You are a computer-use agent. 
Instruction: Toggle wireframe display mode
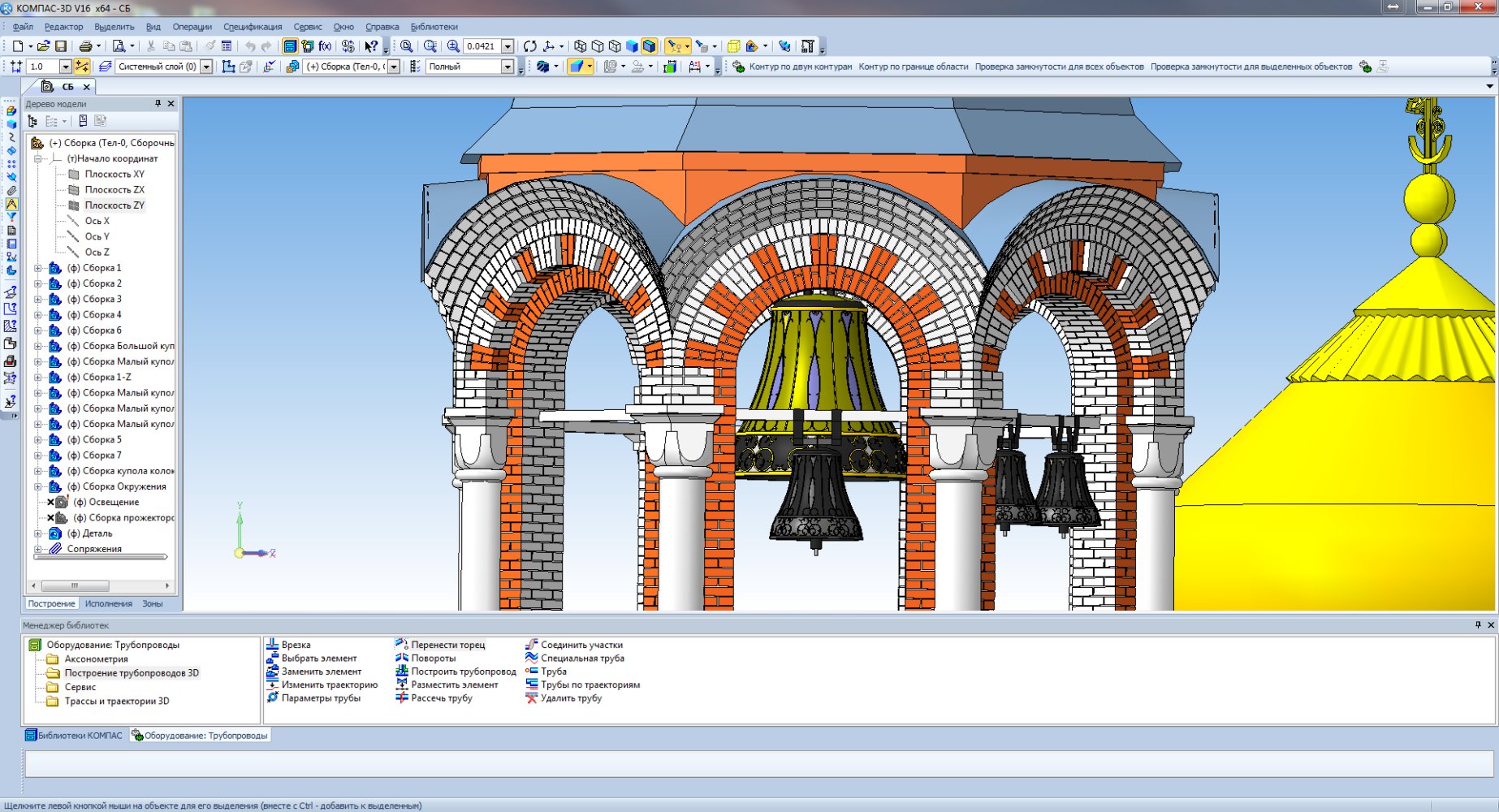[580, 46]
